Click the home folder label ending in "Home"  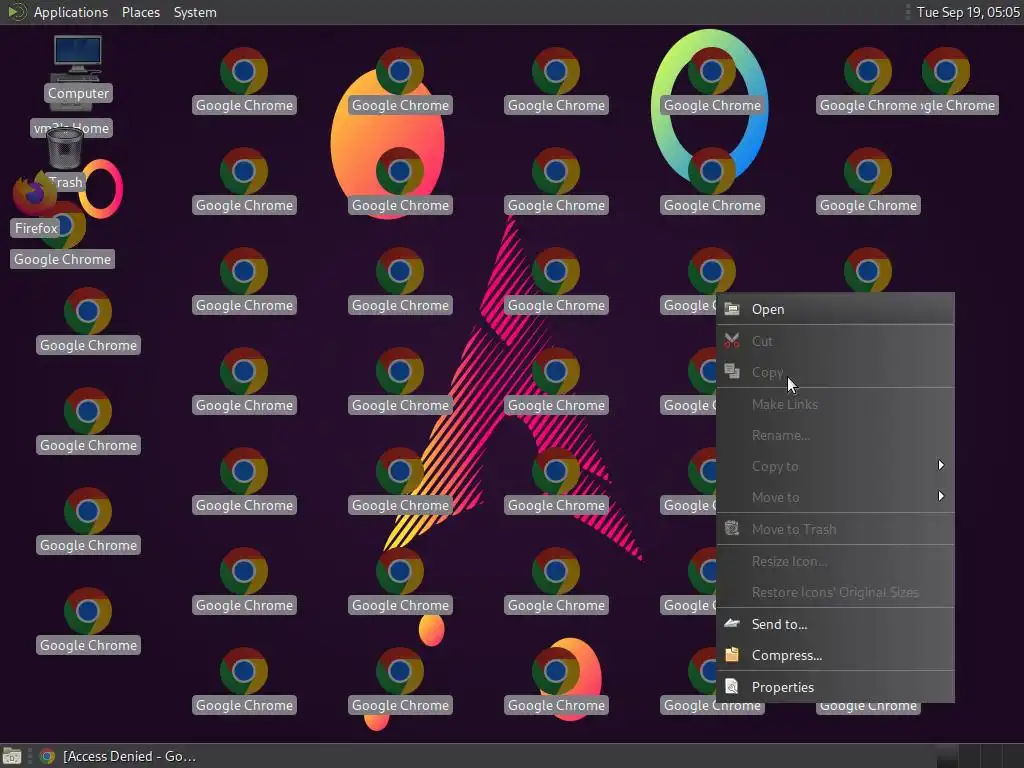coord(71,128)
